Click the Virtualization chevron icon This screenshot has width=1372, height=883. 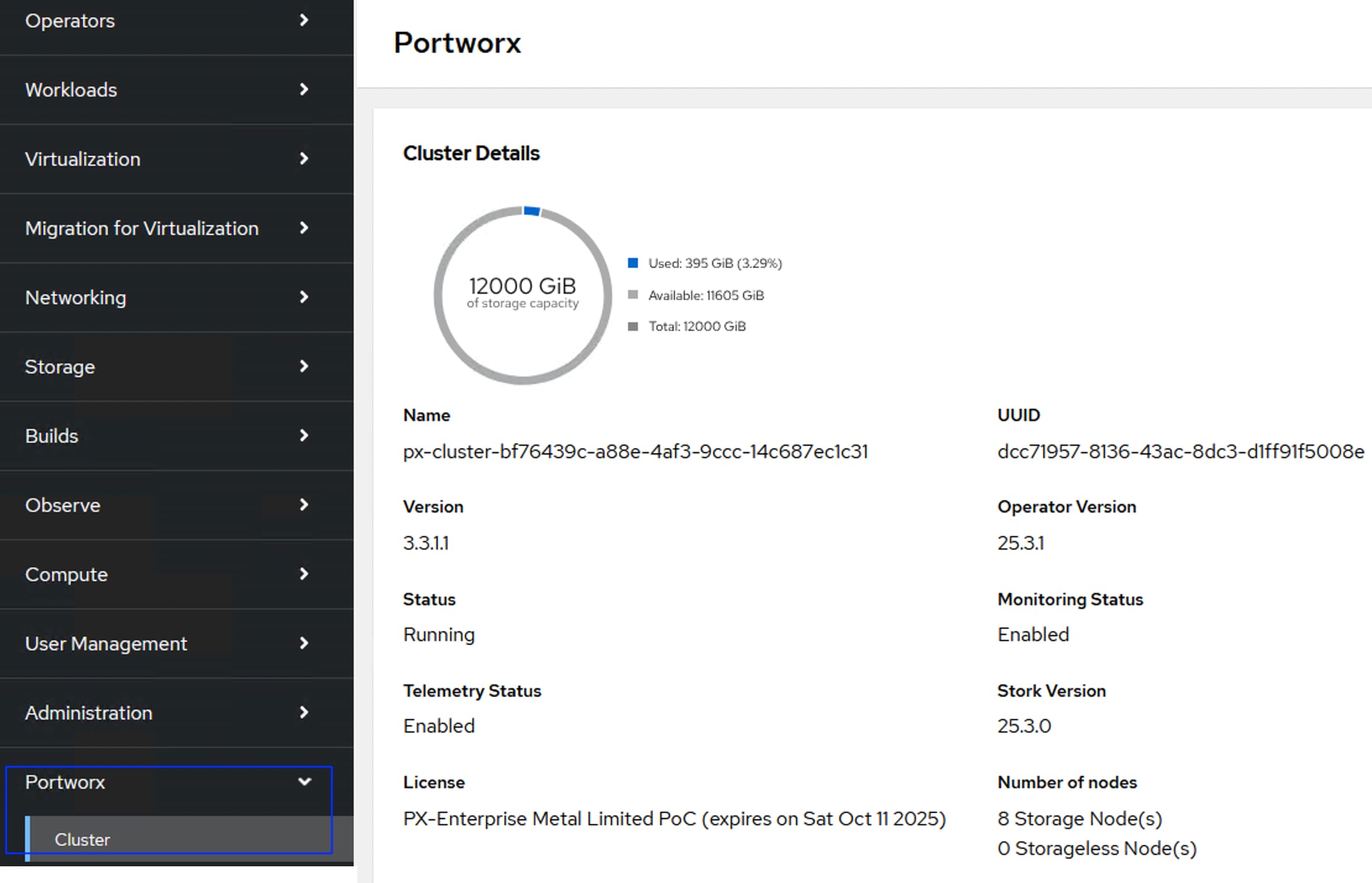(303, 159)
